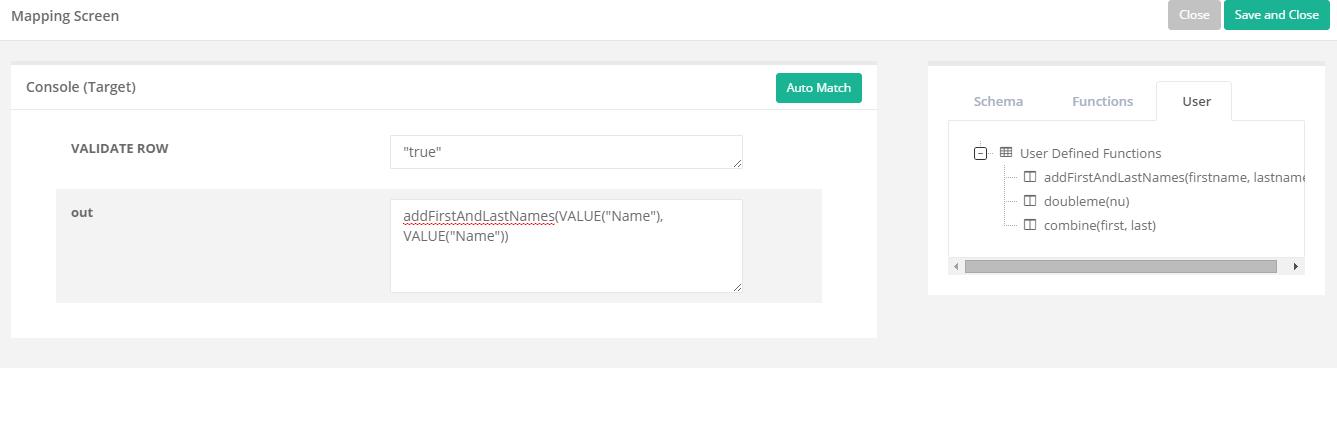Image resolution: width=1337 pixels, height=427 pixels.
Task: Click the gray Close button
Action: click(1194, 15)
